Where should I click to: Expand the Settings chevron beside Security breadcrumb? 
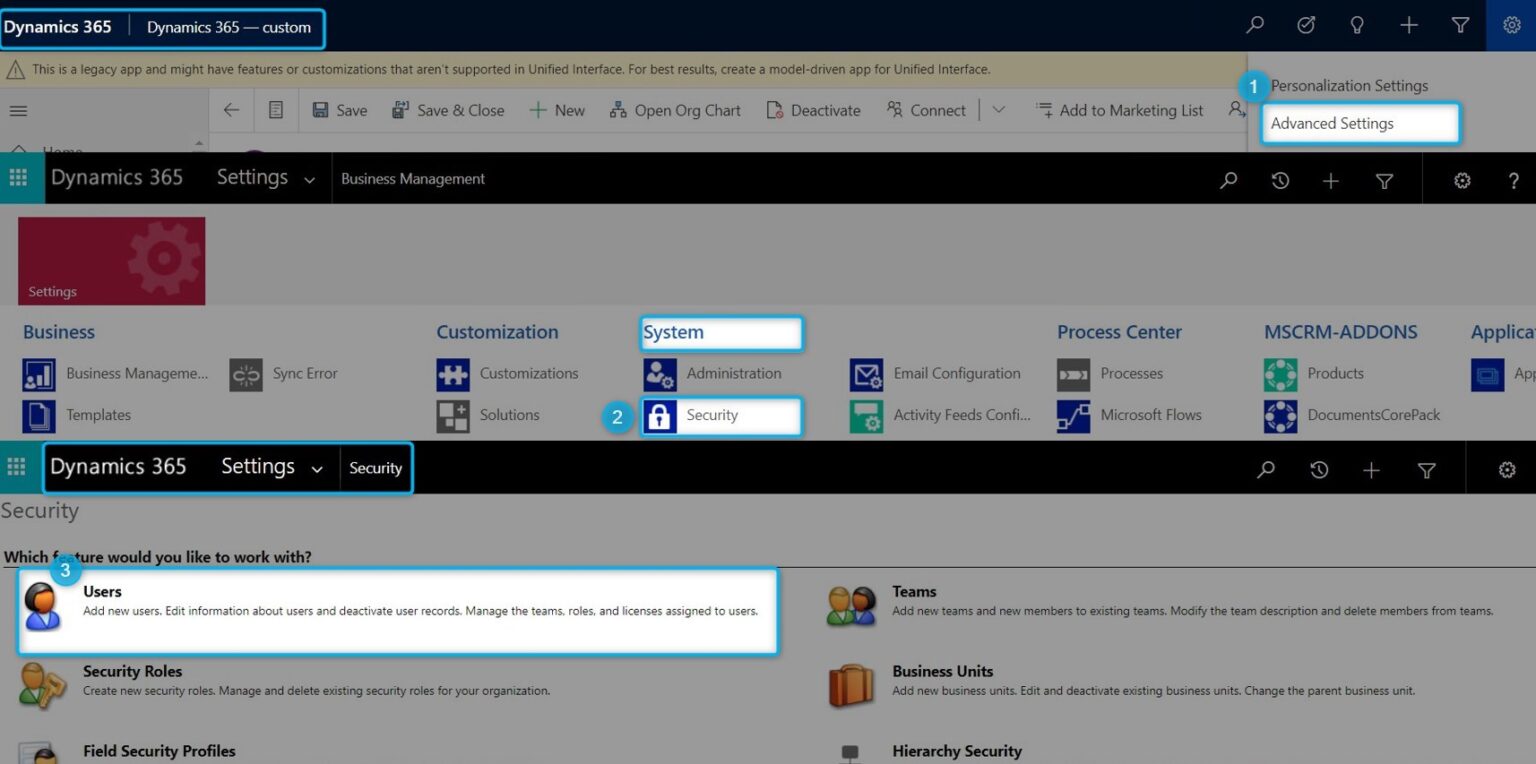click(x=318, y=468)
